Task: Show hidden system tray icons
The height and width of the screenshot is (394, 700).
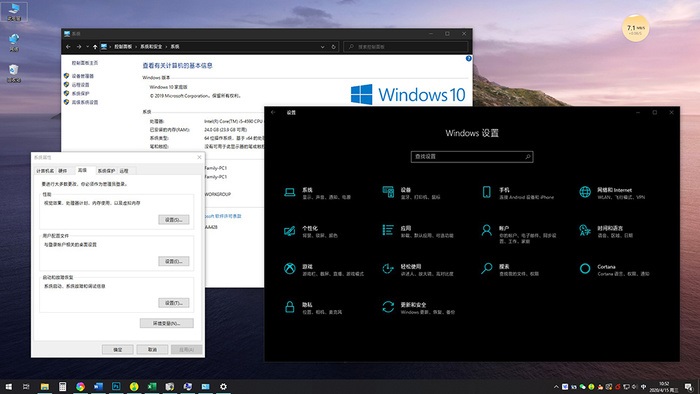Action: click(556, 387)
